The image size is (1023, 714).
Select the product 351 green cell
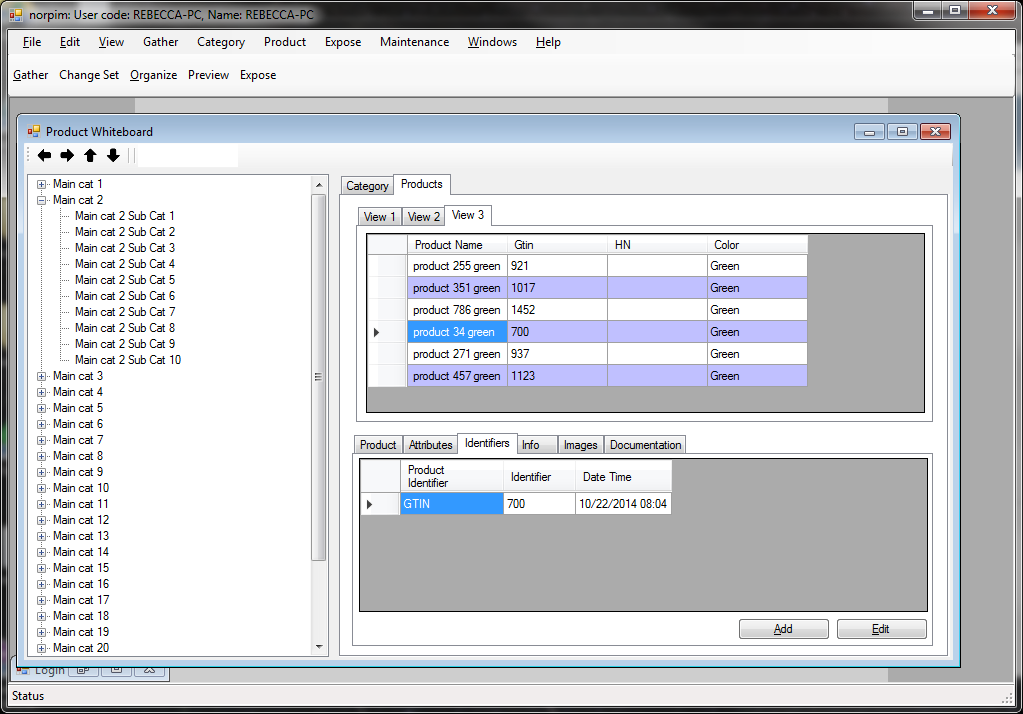(457, 288)
